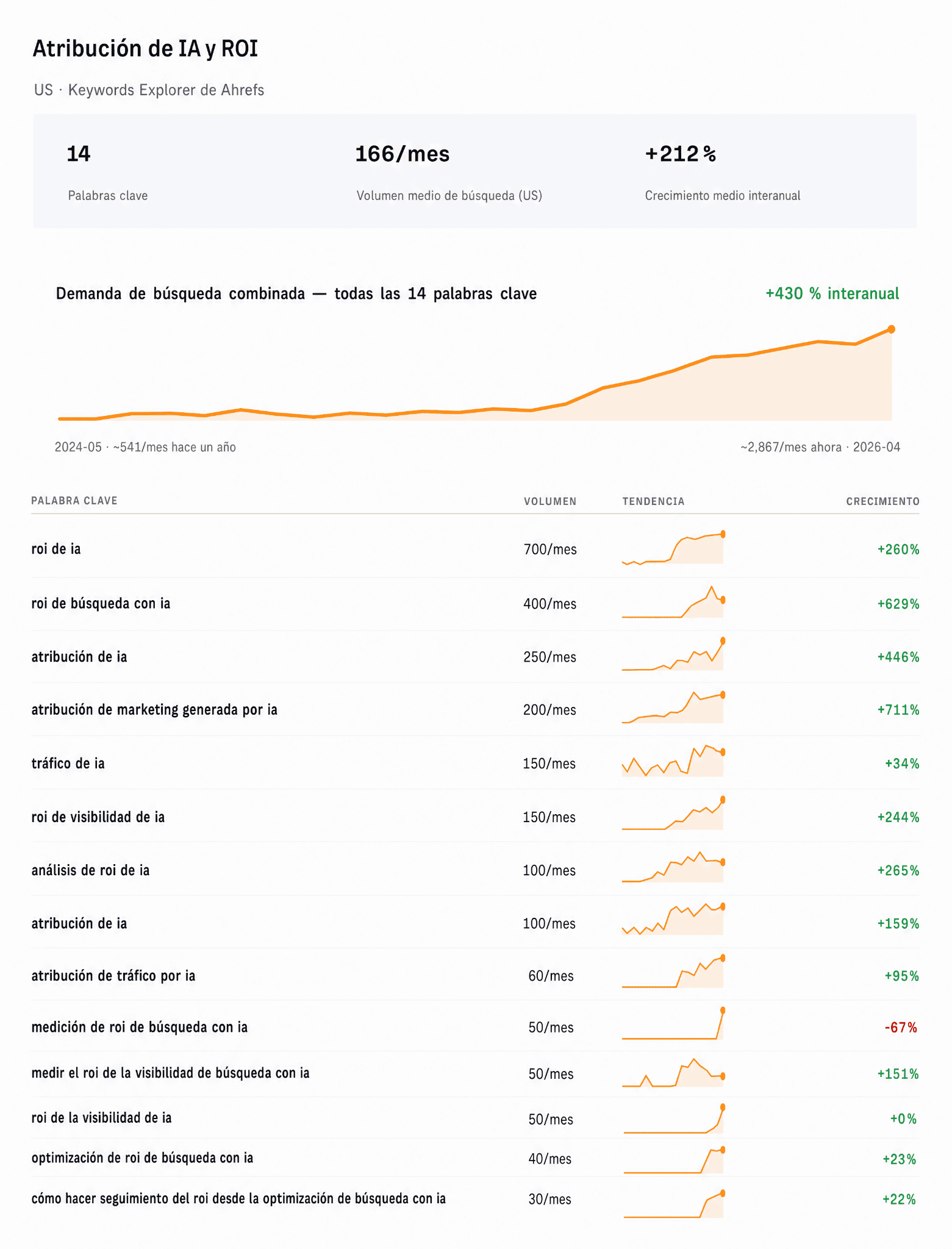
Task: Click the +446% growth value
Action: pyautogui.click(x=898, y=657)
